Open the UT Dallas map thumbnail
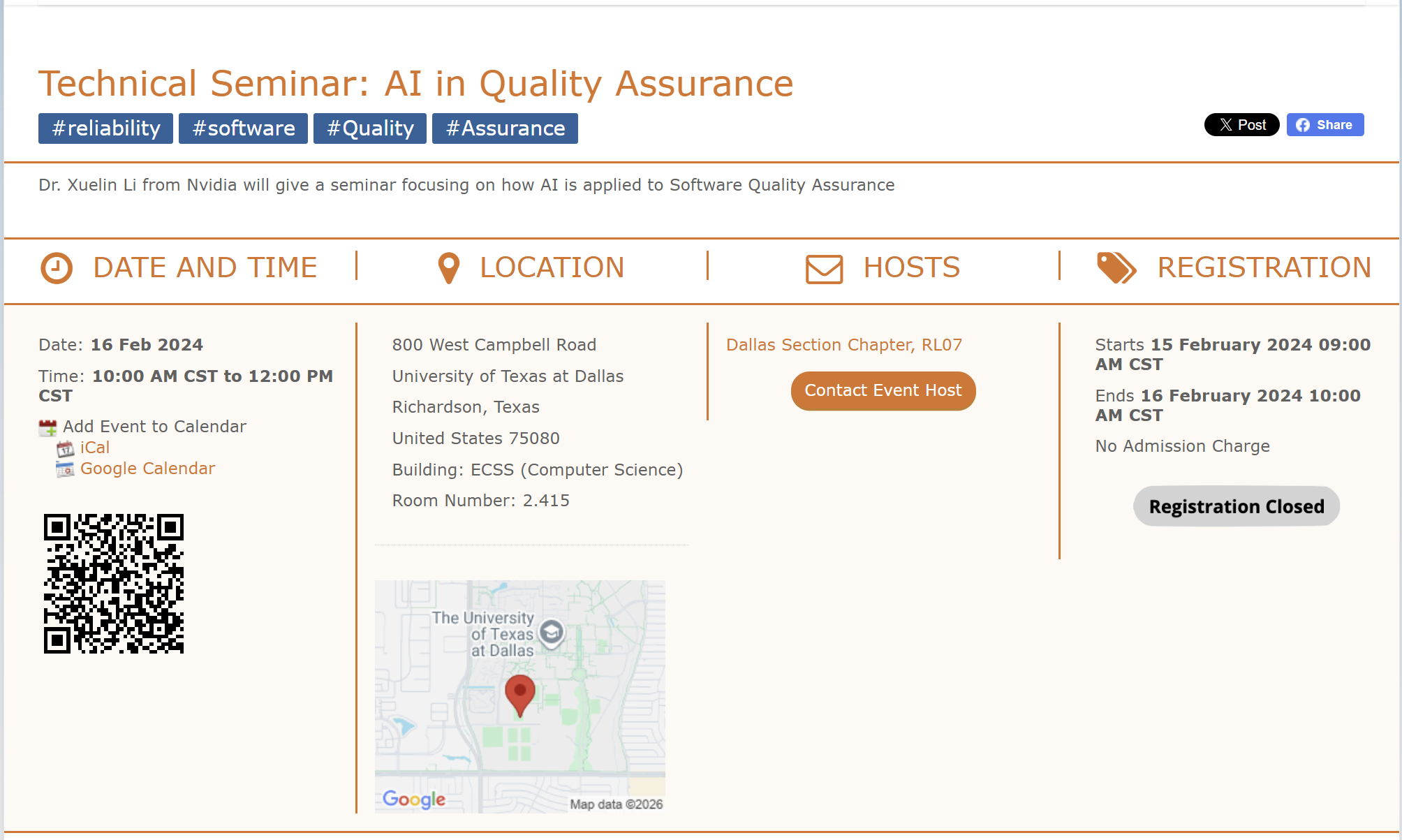The width and height of the screenshot is (1402, 840). point(520,697)
